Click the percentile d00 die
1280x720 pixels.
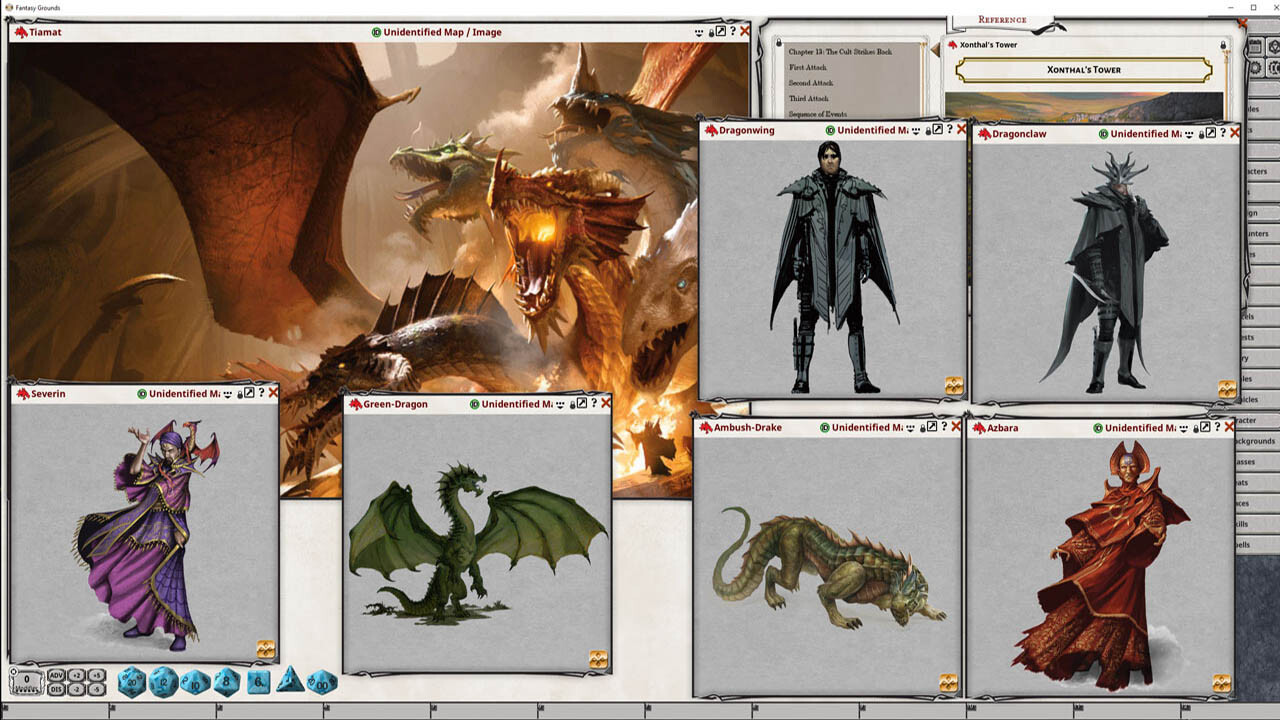click(322, 683)
